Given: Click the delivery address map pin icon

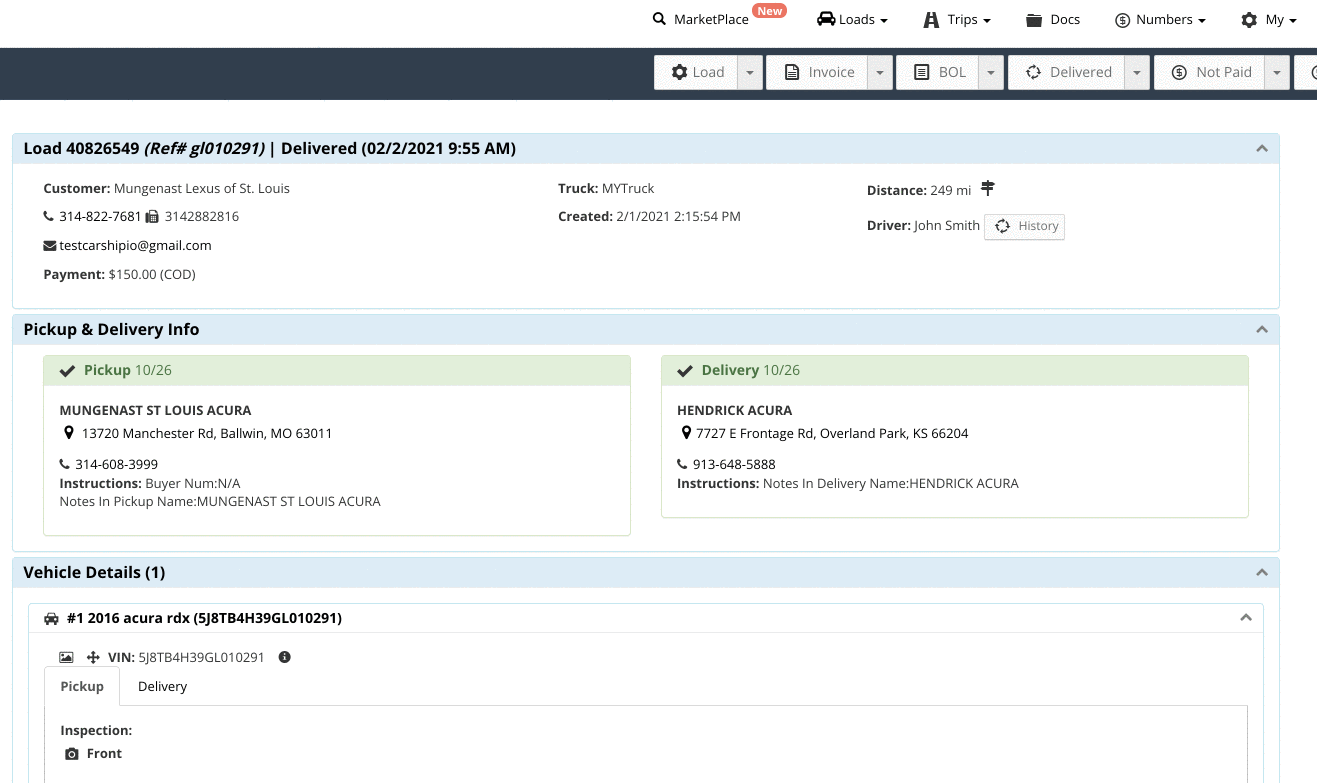Looking at the screenshot, I should [686, 433].
